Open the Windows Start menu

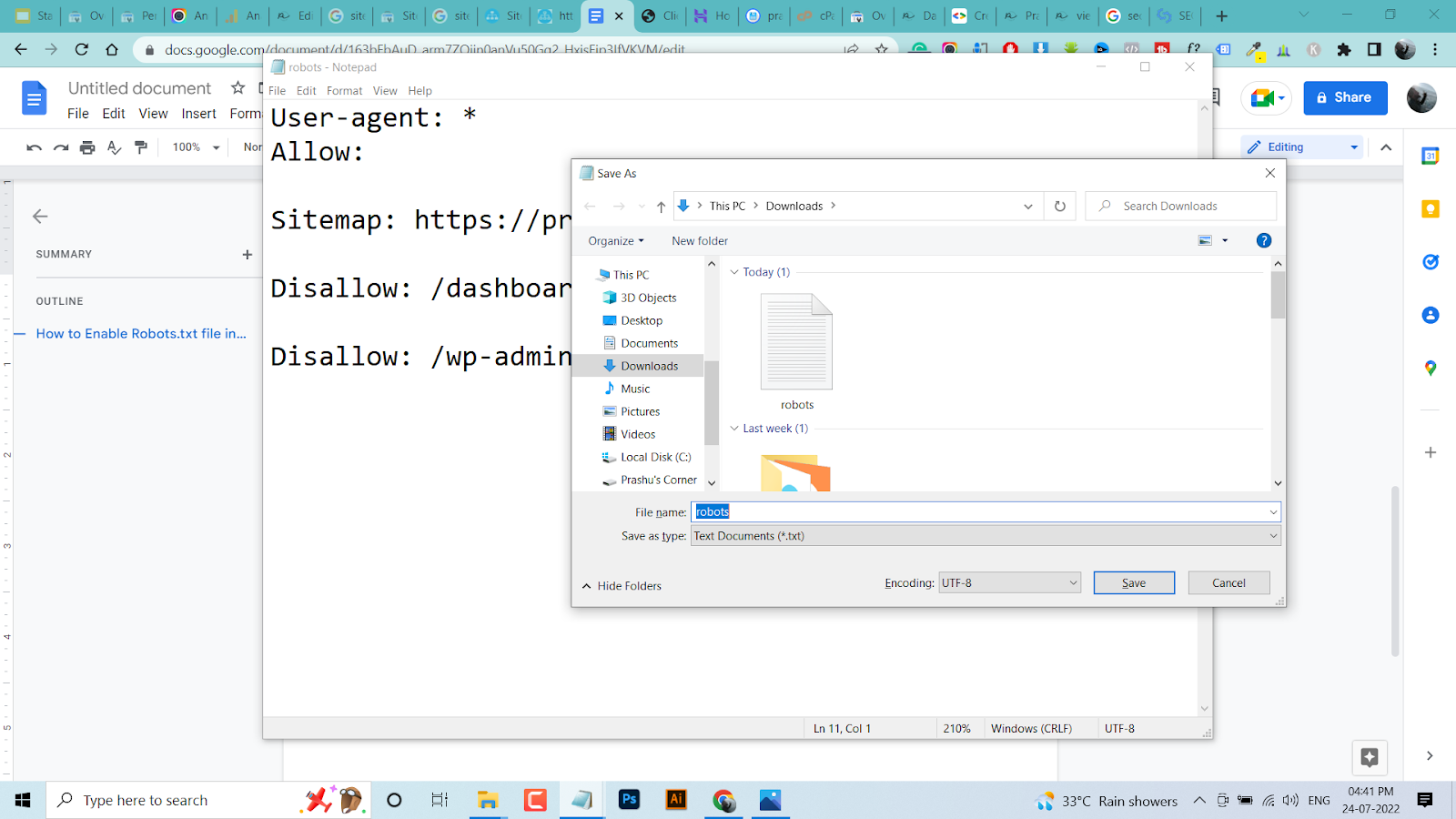point(23,800)
